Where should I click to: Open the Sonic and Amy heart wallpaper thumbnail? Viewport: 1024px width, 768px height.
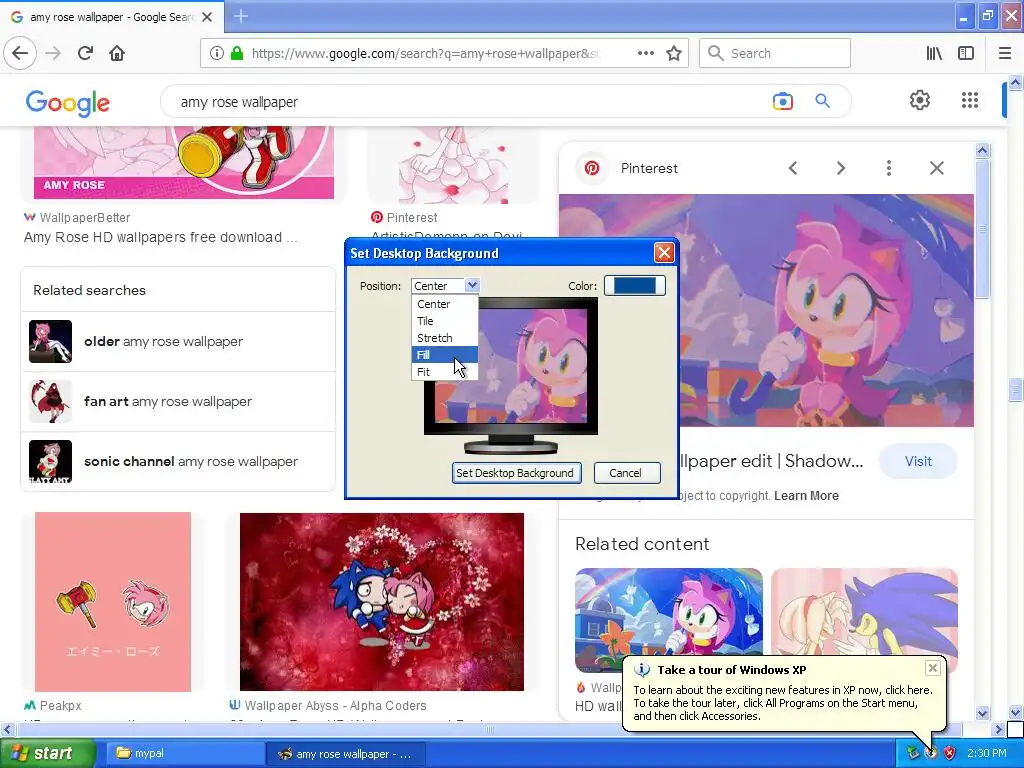pyautogui.click(x=381, y=601)
